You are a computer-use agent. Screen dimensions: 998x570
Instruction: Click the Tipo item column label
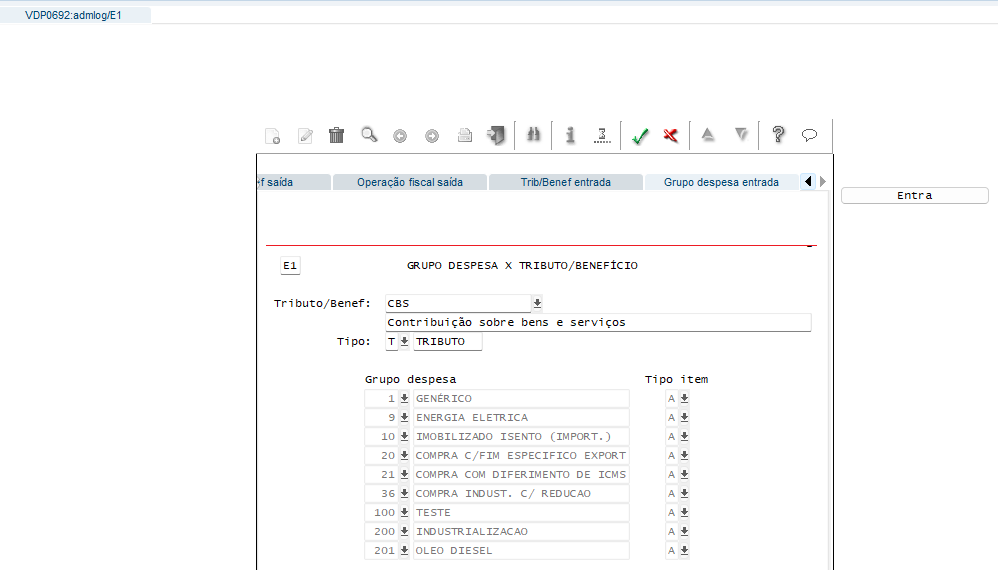coord(677,379)
